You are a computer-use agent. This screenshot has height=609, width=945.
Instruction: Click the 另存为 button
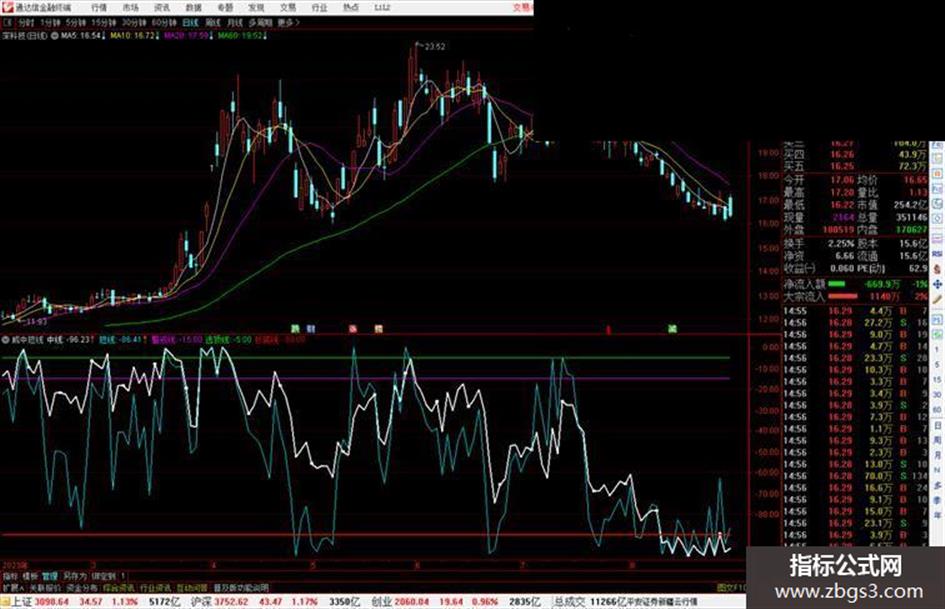click(x=75, y=576)
